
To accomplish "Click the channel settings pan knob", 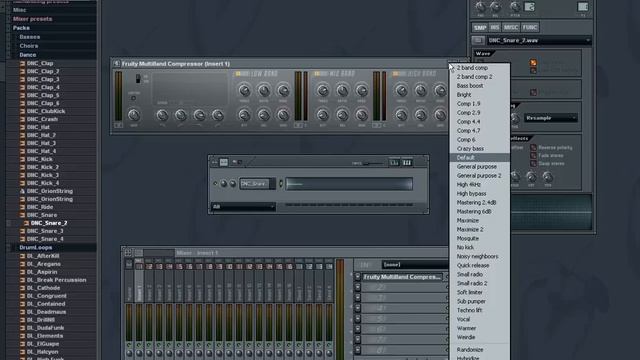I will pyautogui.click(x=480, y=7).
